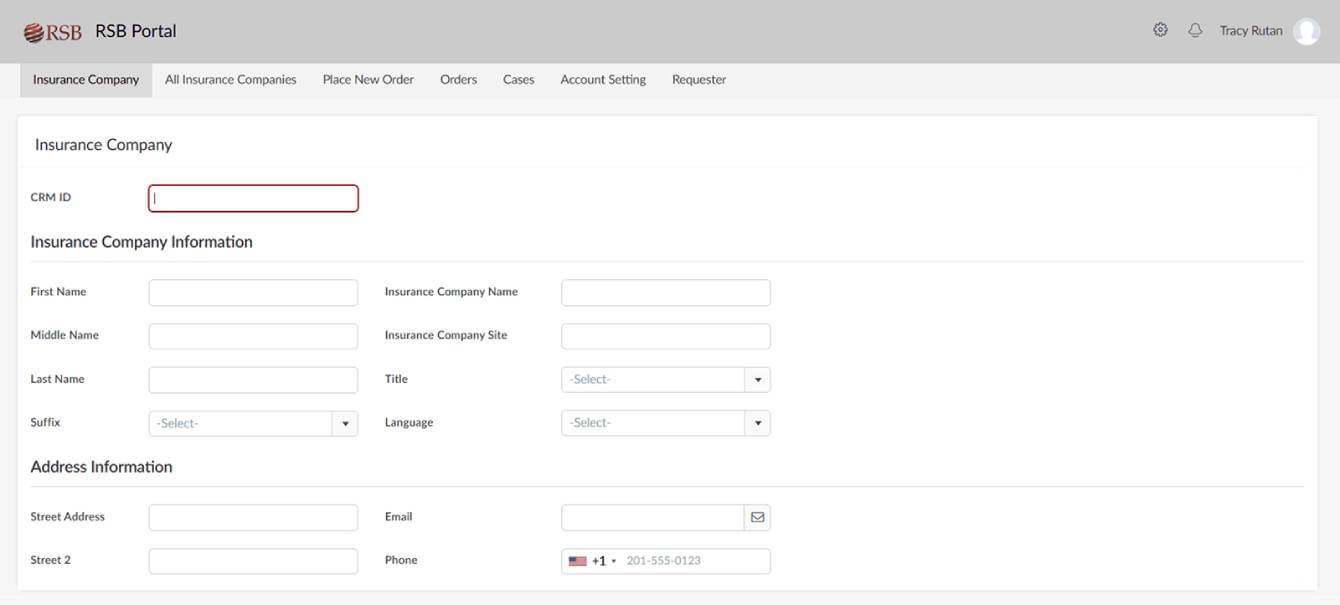The height and width of the screenshot is (605, 1340).
Task: Click into the Street Address field
Action: pos(253,517)
